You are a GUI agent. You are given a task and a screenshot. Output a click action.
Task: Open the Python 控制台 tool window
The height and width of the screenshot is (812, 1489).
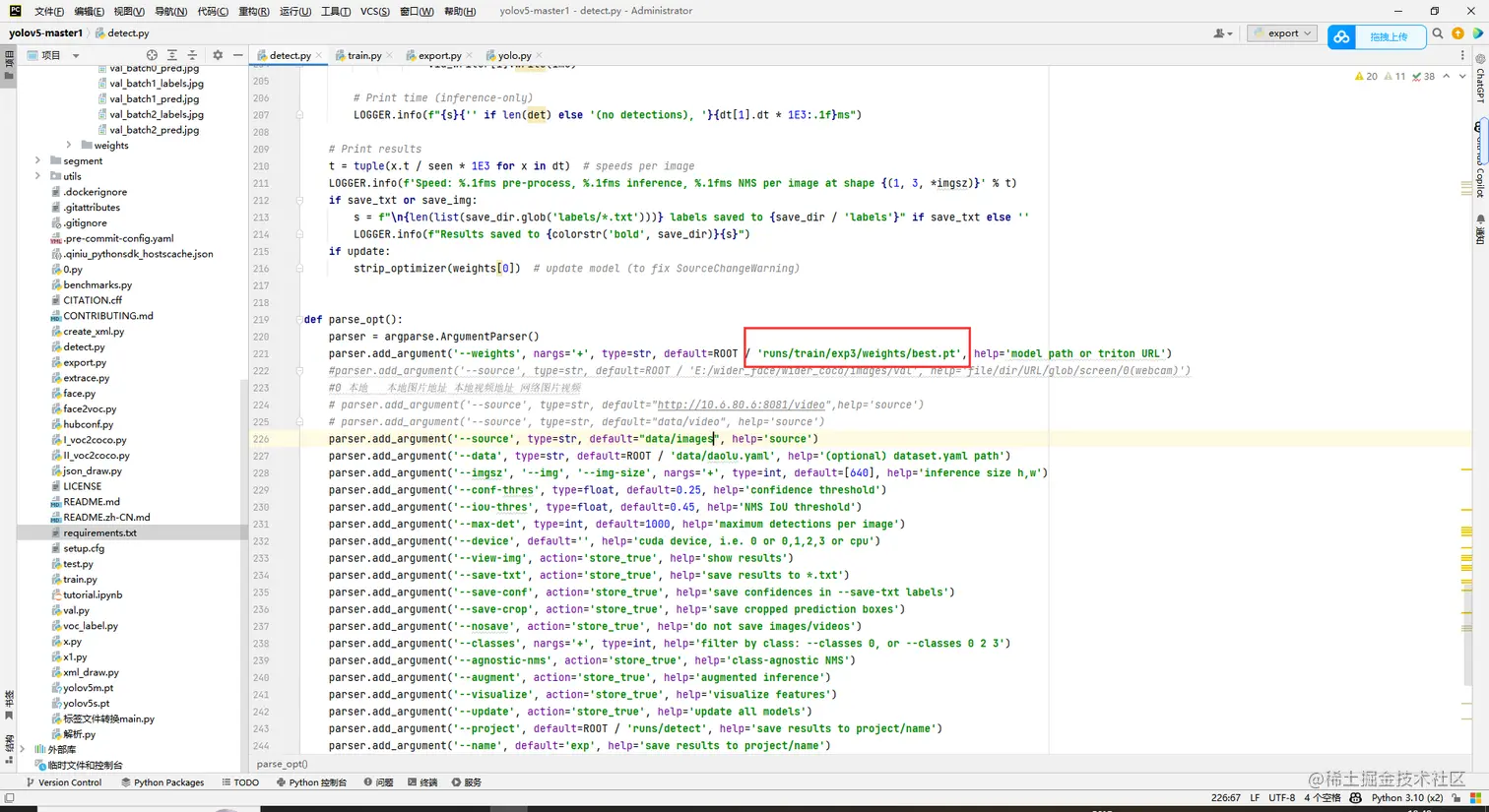click(x=311, y=782)
